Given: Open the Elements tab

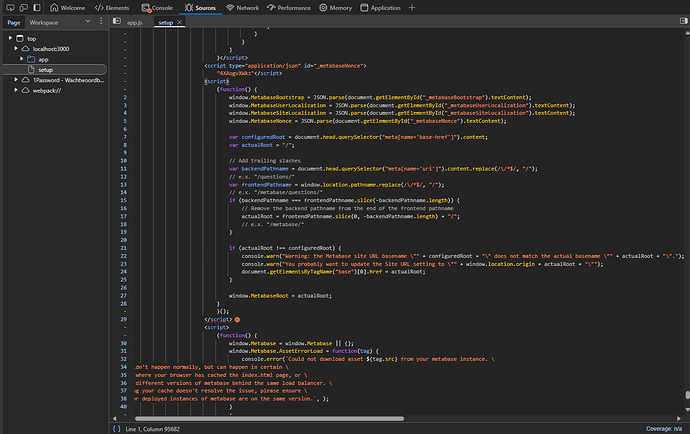Looking at the screenshot, I should click(112, 7).
